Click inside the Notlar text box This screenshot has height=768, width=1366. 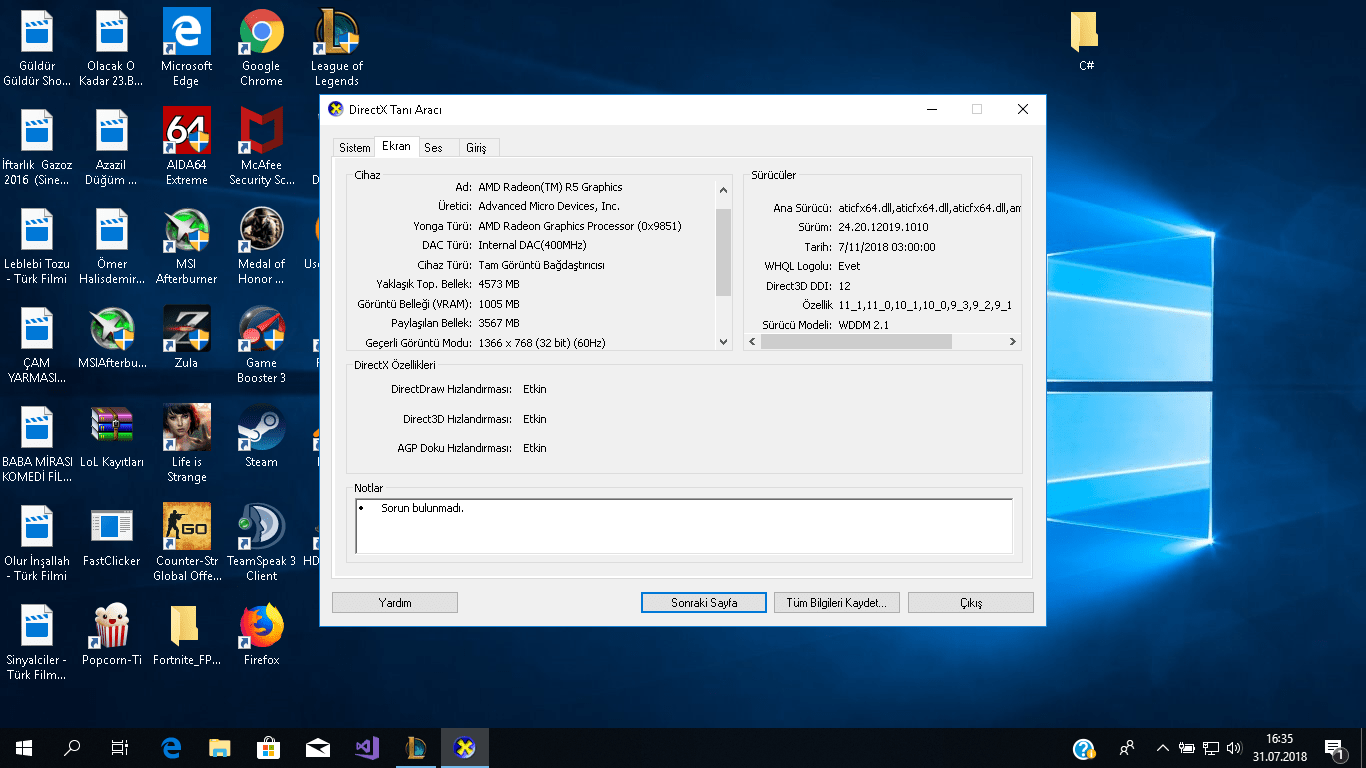(x=684, y=526)
